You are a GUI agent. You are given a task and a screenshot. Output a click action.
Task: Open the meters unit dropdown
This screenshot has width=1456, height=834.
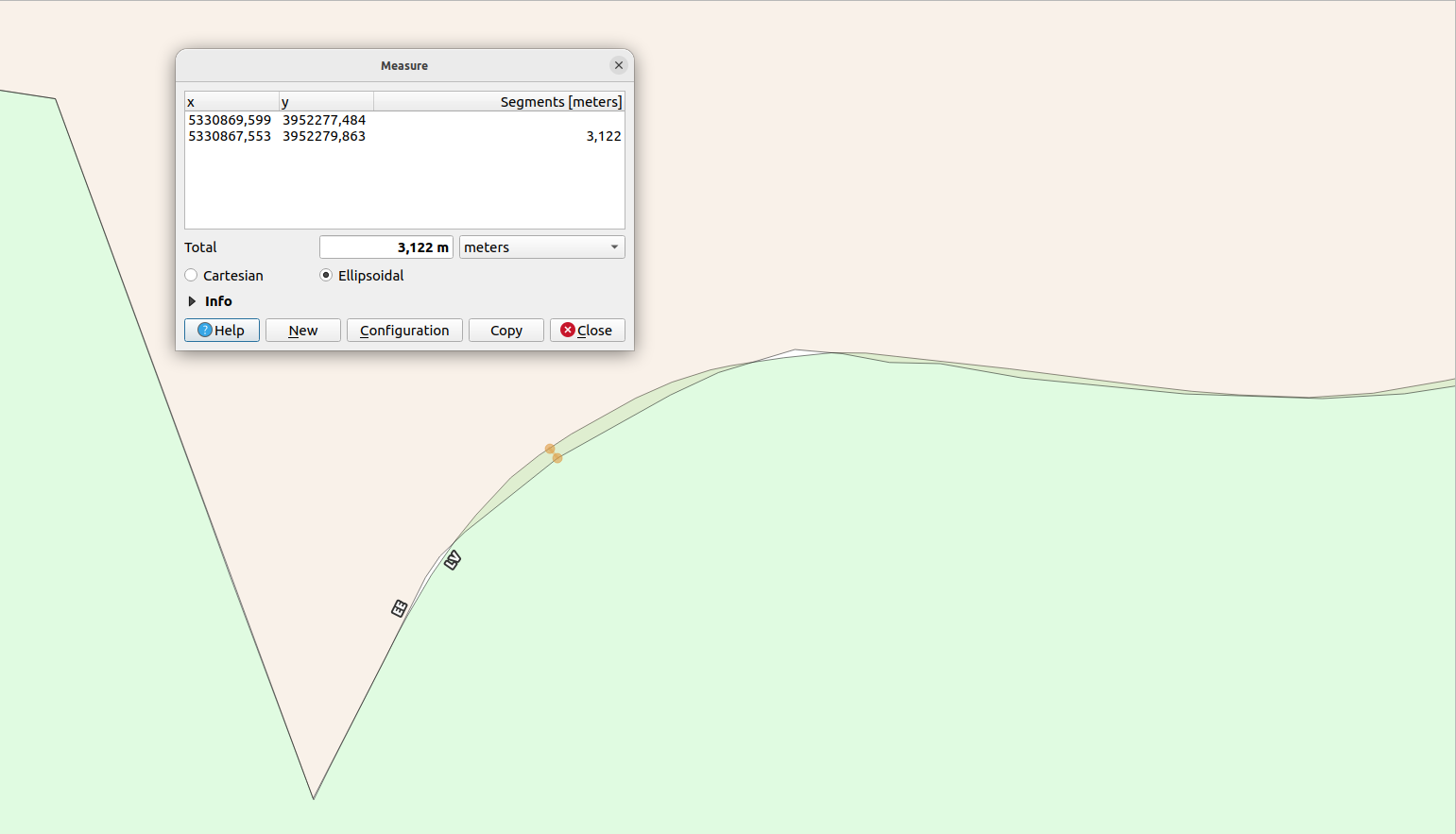coord(541,247)
